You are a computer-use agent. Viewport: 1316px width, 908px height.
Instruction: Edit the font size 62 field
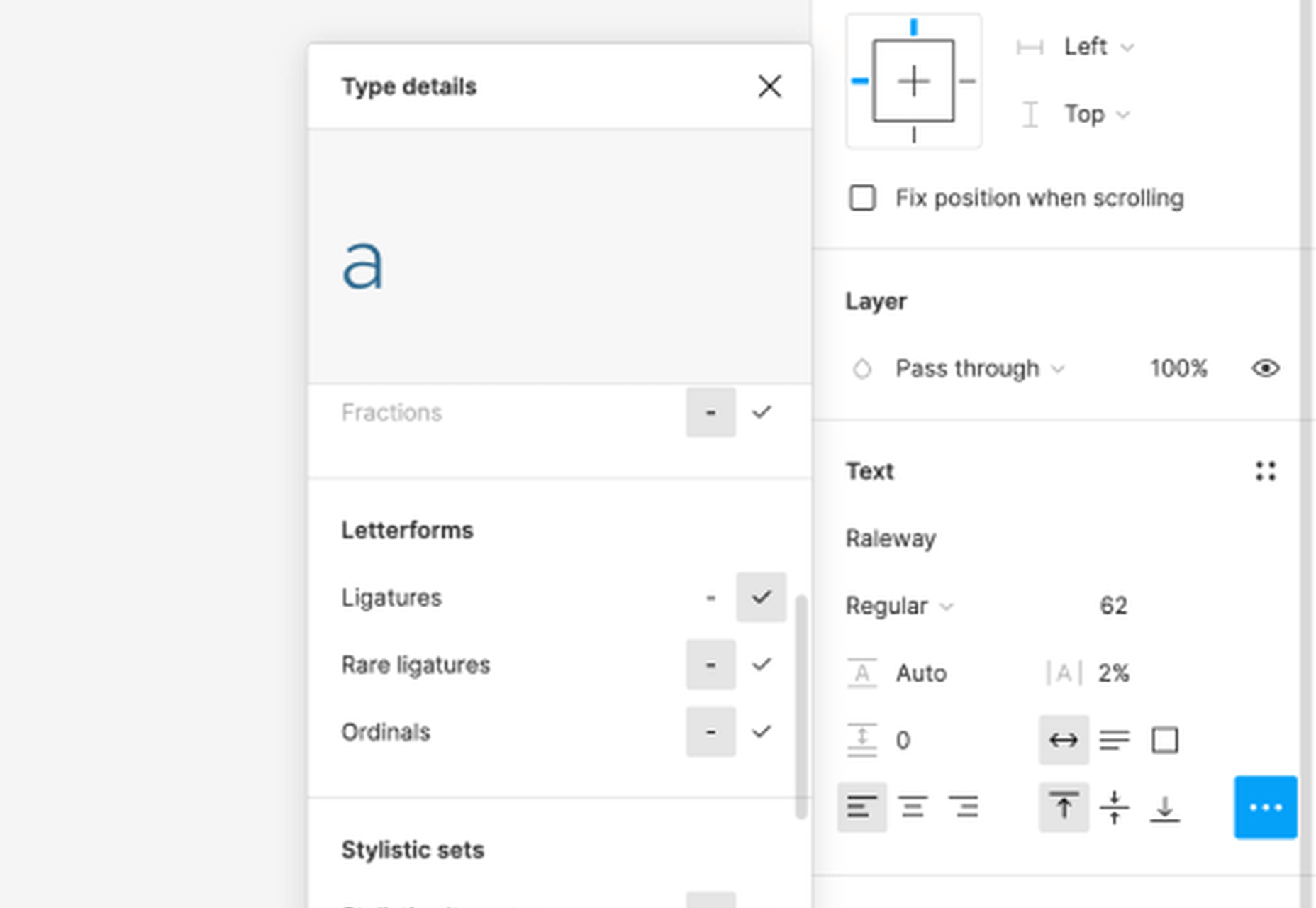click(1113, 606)
